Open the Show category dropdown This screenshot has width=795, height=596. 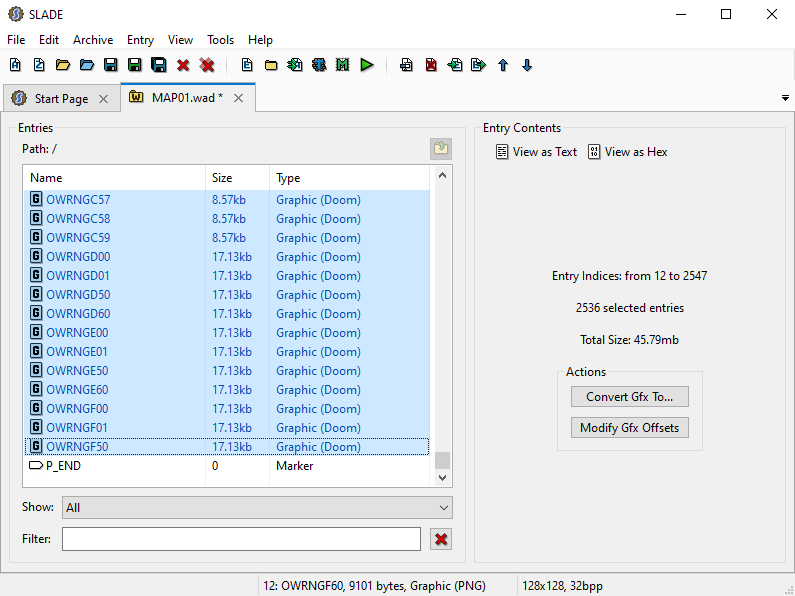coord(257,508)
